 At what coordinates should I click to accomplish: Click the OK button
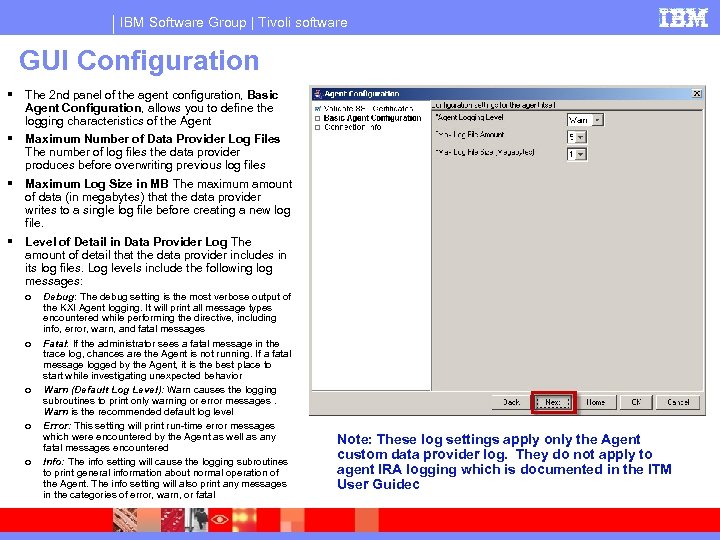[x=636, y=402]
